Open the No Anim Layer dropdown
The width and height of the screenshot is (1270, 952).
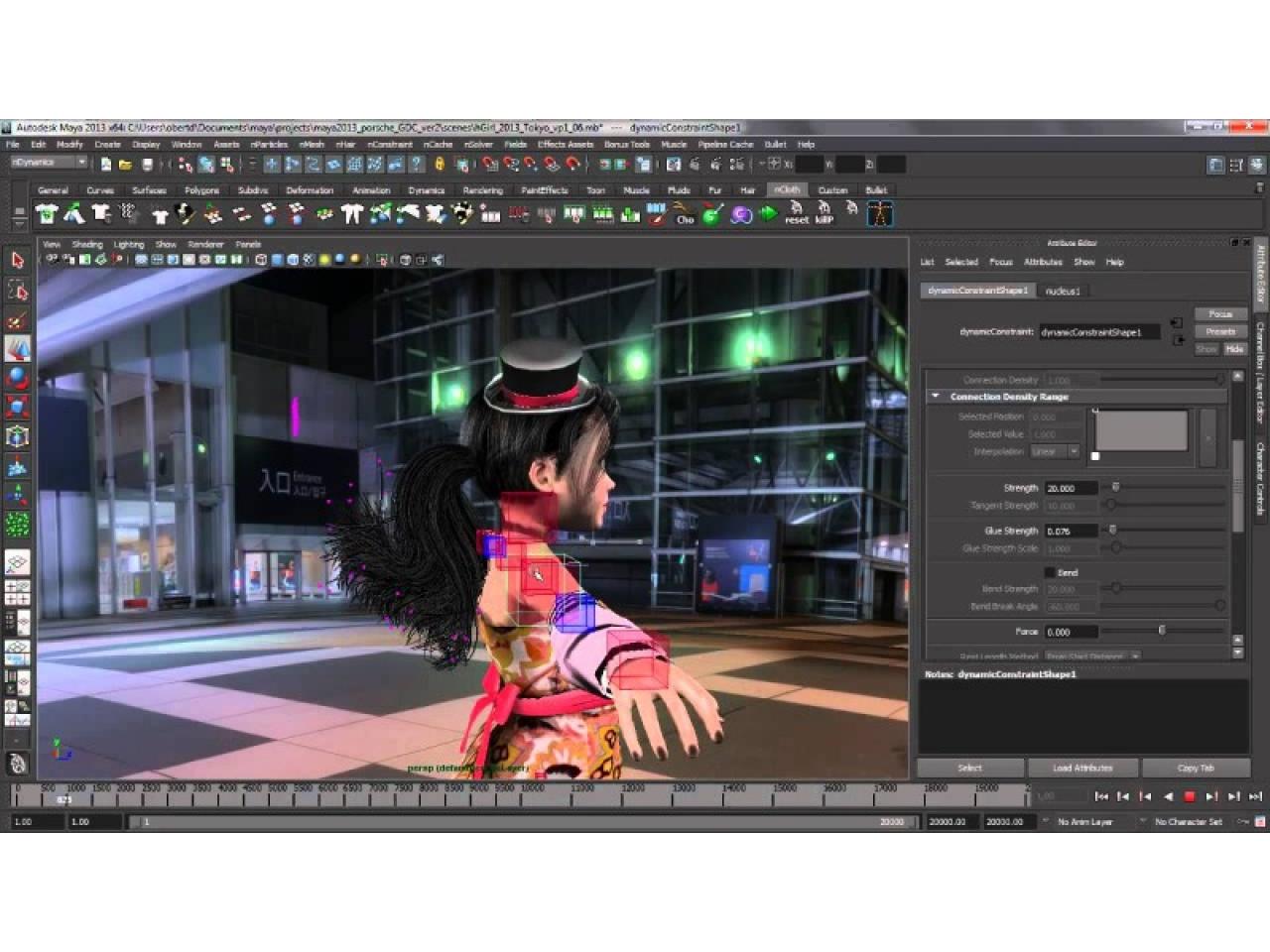click(1085, 822)
